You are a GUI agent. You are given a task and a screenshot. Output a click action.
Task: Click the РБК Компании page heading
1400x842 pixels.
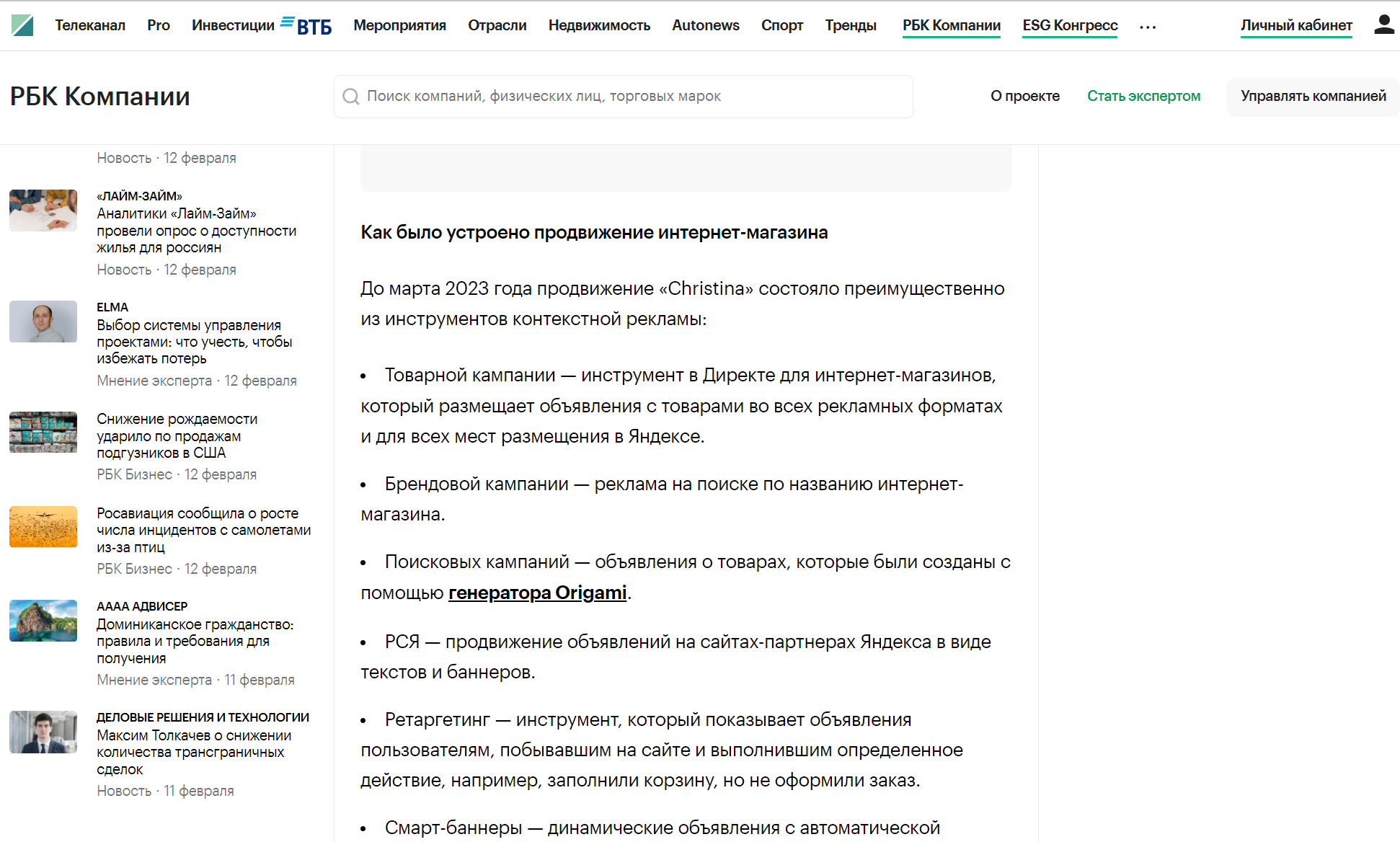click(x=100, y=97)
